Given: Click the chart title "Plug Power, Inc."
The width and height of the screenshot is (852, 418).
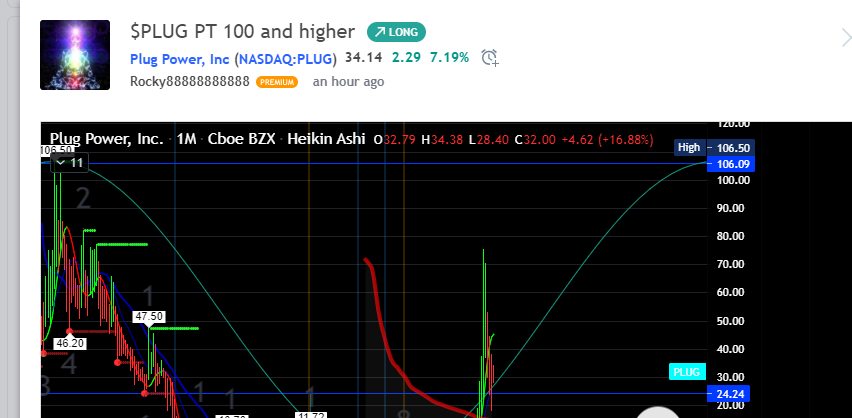Looking at the screenshot, I should pyautogui.click(x=106, y=139).
